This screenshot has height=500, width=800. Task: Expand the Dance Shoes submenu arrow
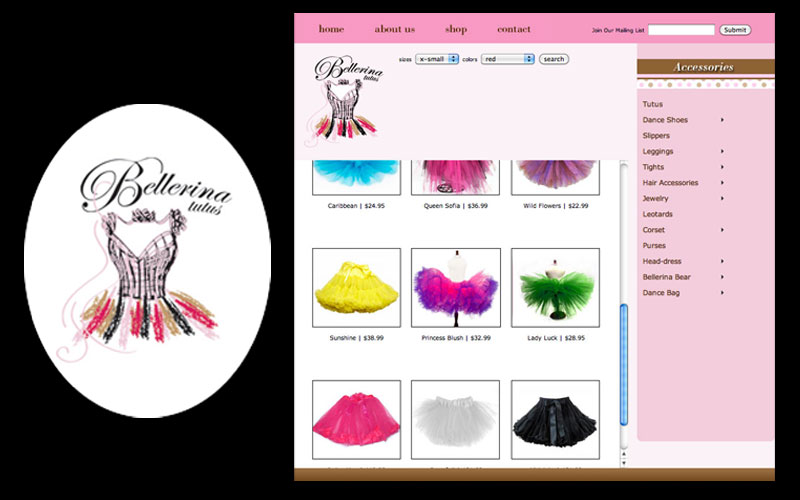pyautogui.click(x=722, y=120)
